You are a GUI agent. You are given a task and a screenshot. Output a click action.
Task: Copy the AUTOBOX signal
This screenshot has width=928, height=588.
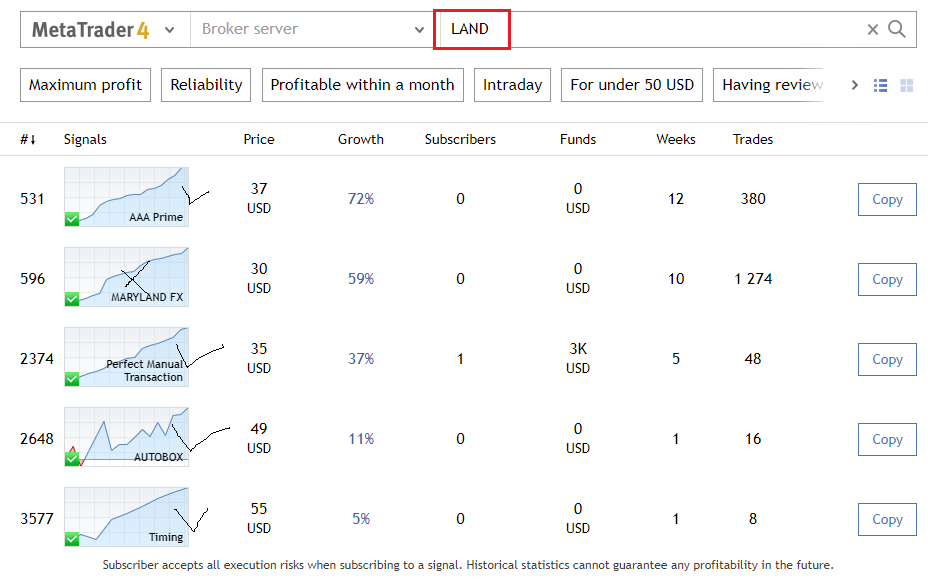(887, 440)
